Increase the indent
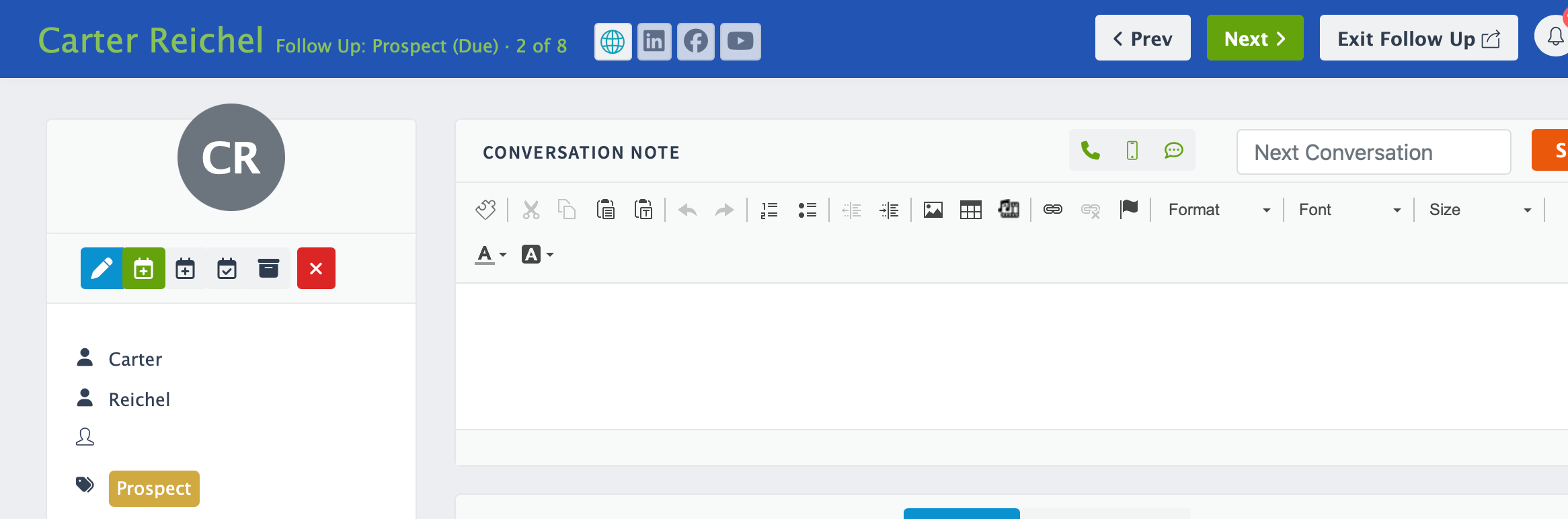Screen dimensions: 1568x519 pyautogui.click(x=889, y=210)
